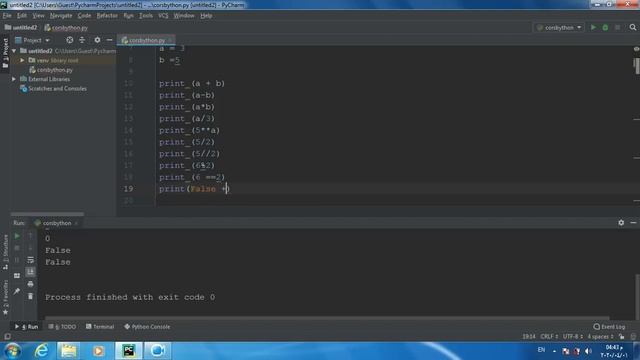This screenshot has width=640, height=360.
Task: Hide the Run panel with the minus icon
Action: pos(633,223)
